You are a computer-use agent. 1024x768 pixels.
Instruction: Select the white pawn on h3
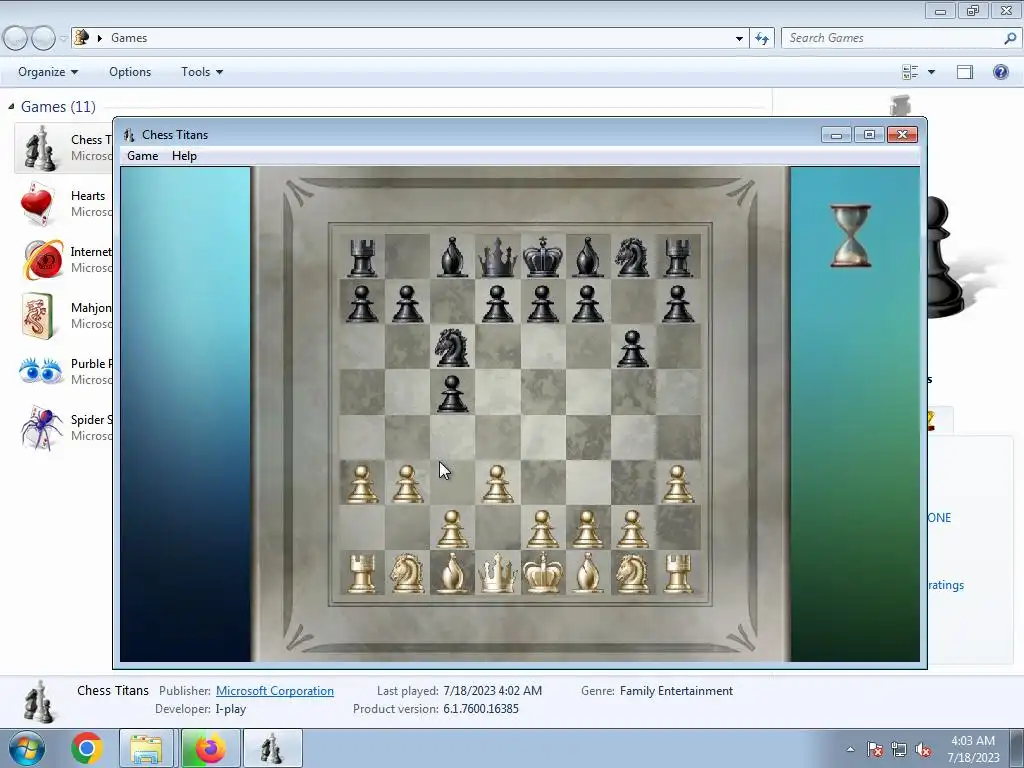678,484
